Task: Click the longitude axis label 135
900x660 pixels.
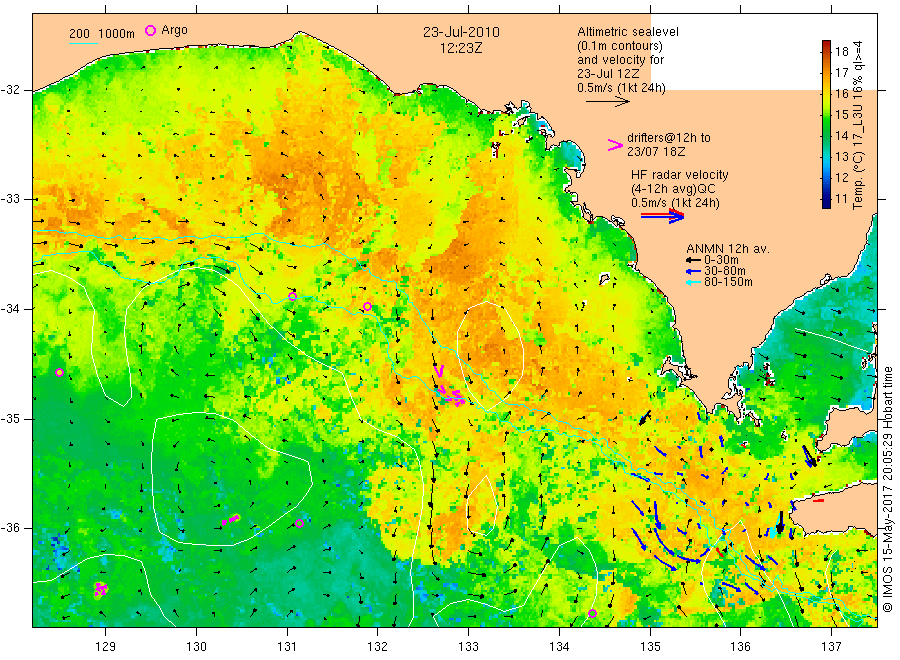Action: (650, 647)
